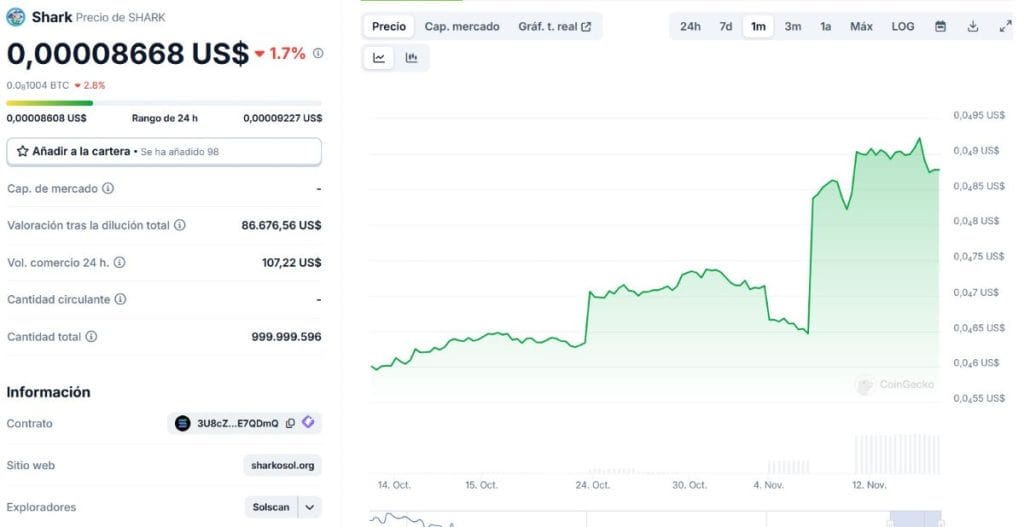This screenshot has width=1024, height=527.
Task: Select the line chart view icon
Action: (x=379, y=58)
